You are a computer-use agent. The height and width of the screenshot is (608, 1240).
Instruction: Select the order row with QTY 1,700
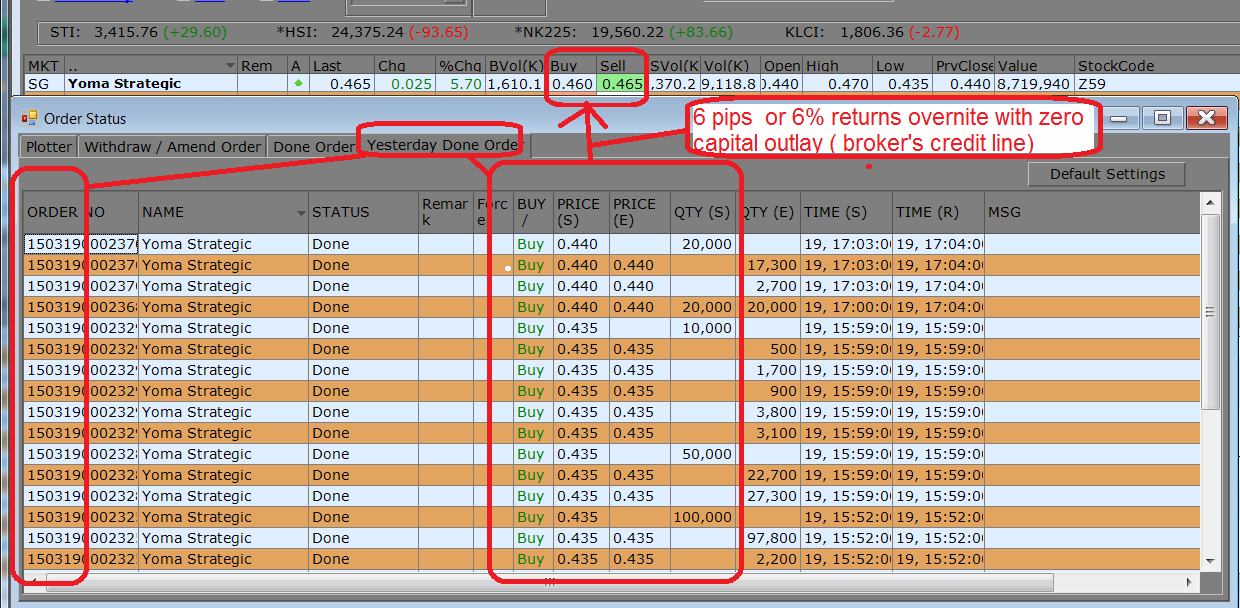(611, 370)
